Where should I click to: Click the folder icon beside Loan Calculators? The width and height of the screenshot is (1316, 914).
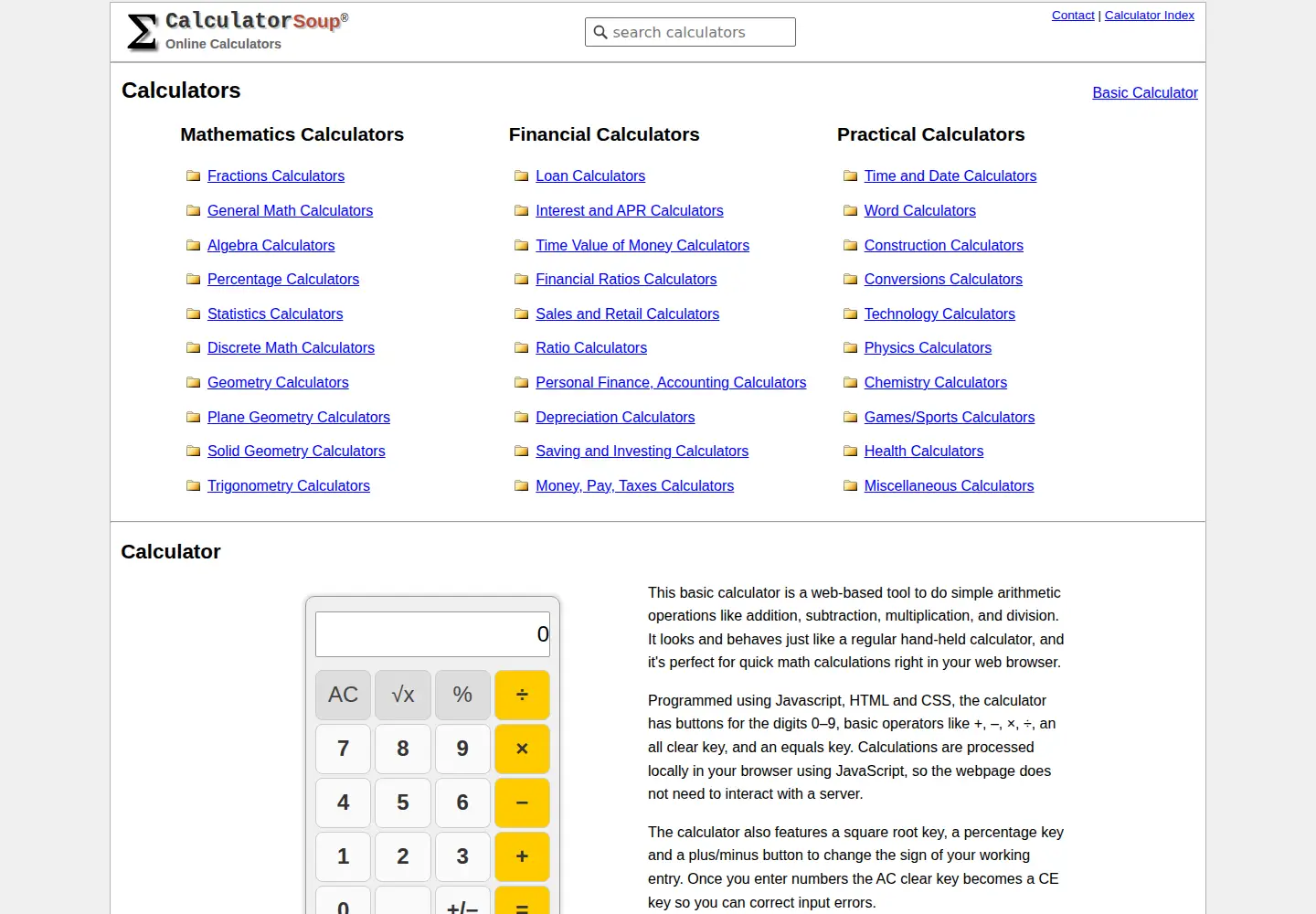click(x=522, y=176)
